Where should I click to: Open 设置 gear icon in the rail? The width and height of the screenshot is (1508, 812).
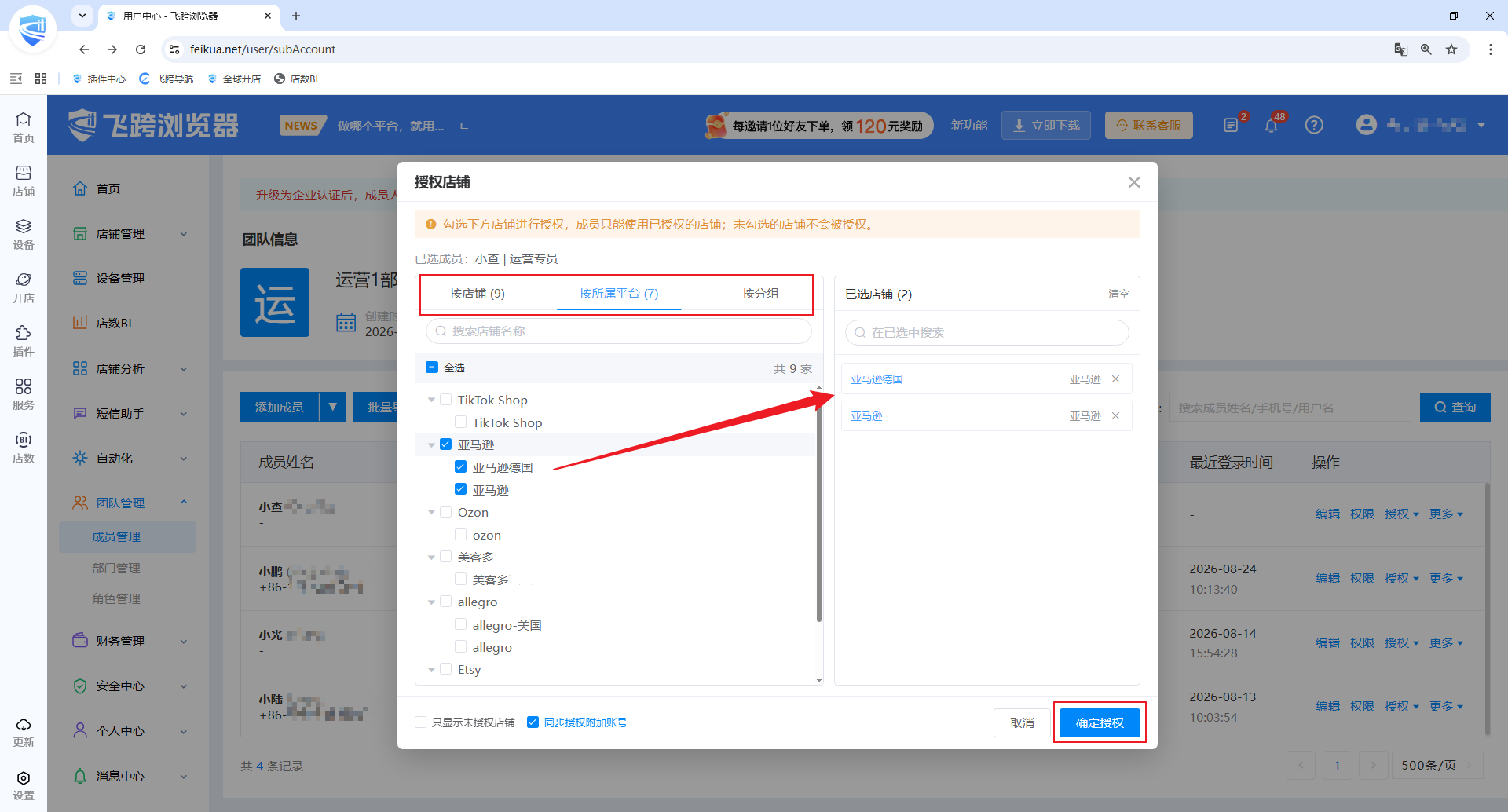pyautogui.click(x=24, y=785)
